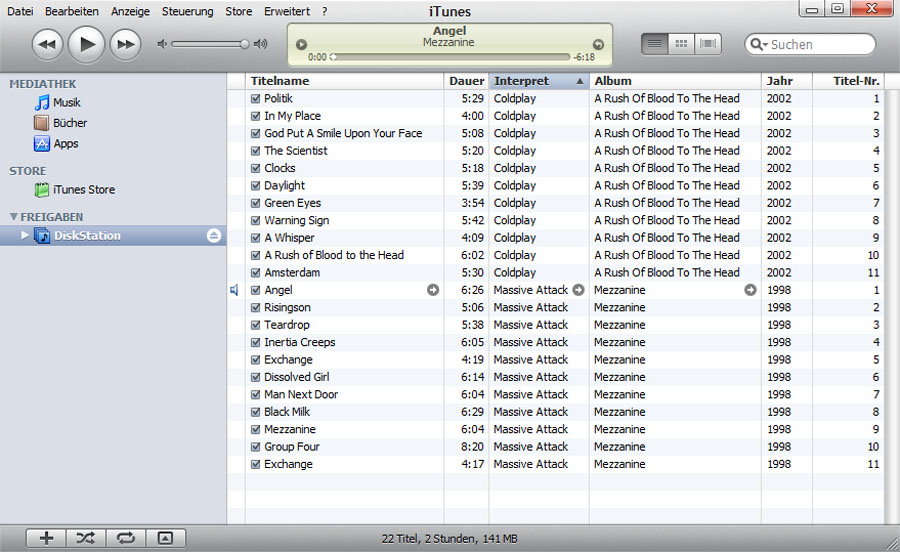Select DiskStation in sidebar
The width and height of the screenshot is (900, 552).
[x=113, y=236]
